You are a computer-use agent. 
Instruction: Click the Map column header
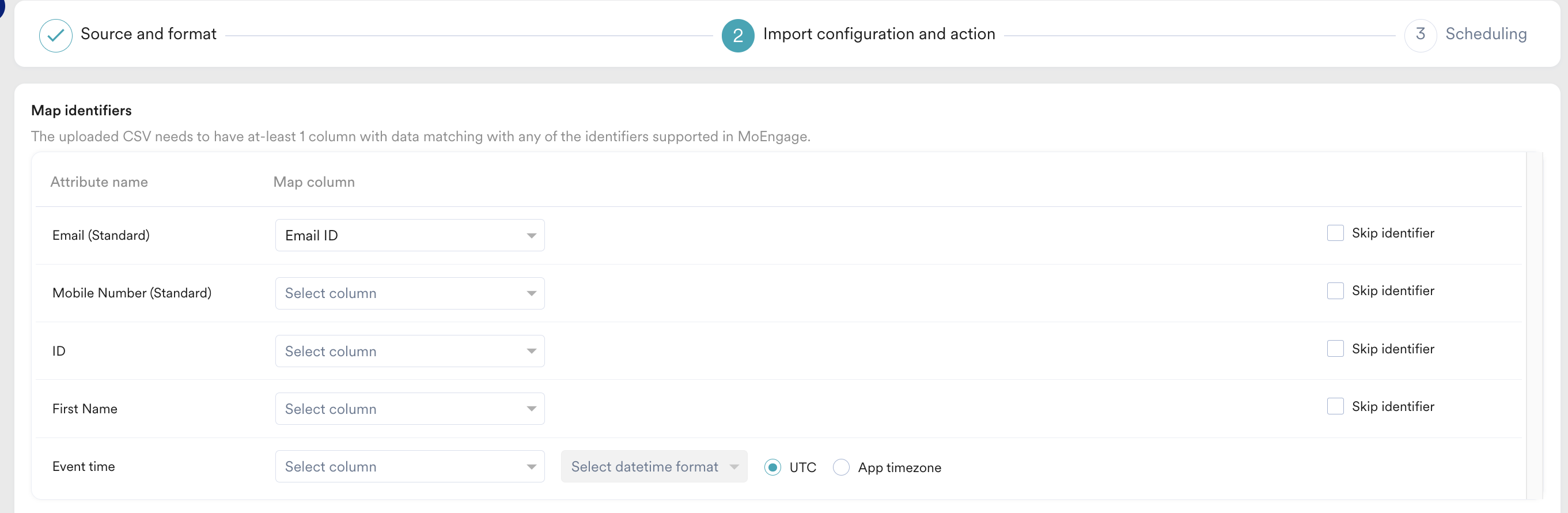pyautogui.click(x=313, y=182)
